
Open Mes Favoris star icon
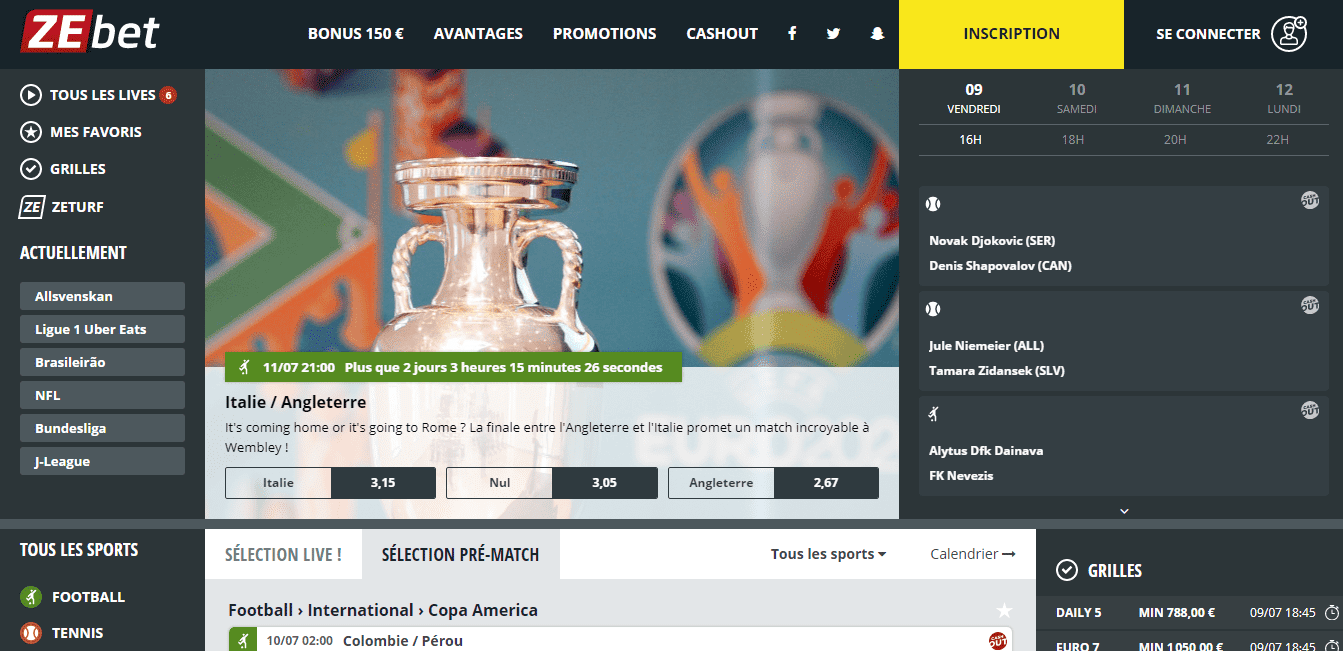coord(31,132)
